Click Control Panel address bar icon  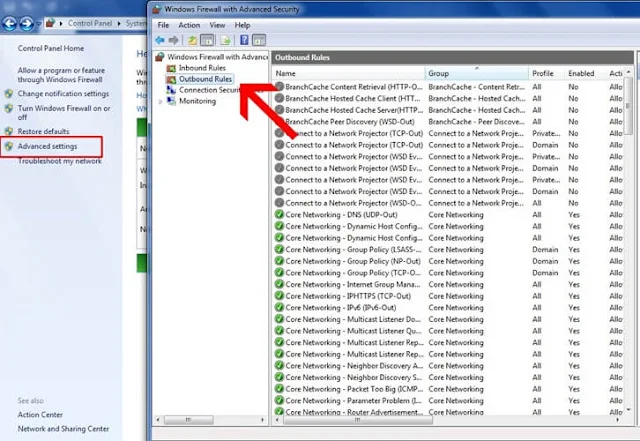[50, 23]
